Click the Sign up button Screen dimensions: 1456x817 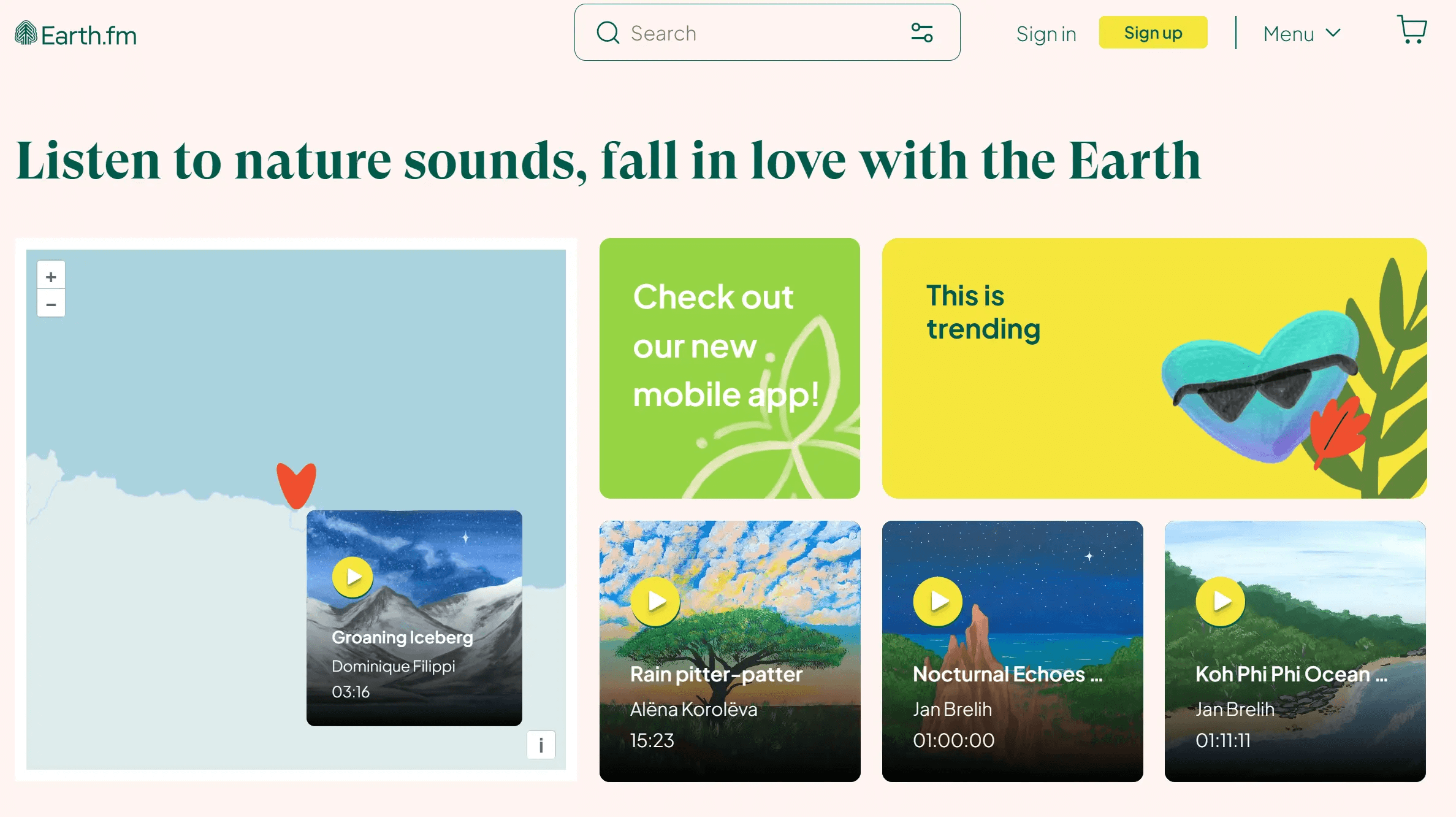tap(1153, 33)
